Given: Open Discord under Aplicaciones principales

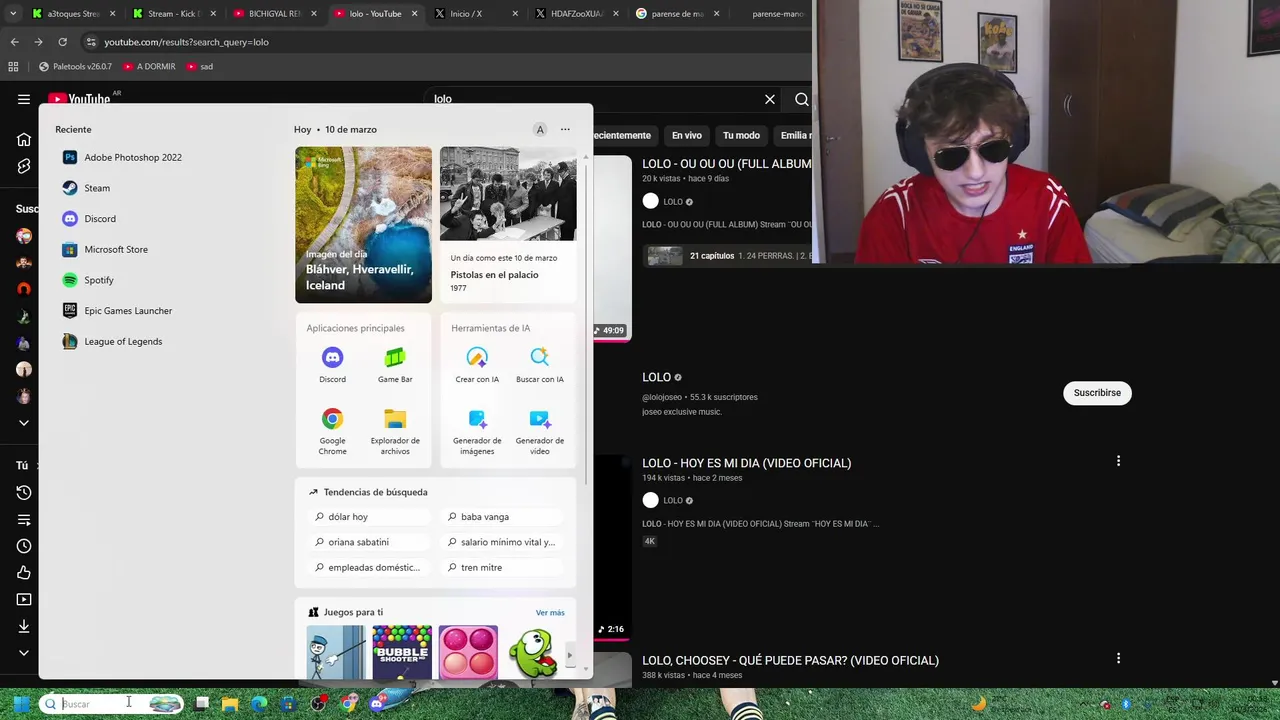Looking at the screenshot, I should tap(332, 365).
